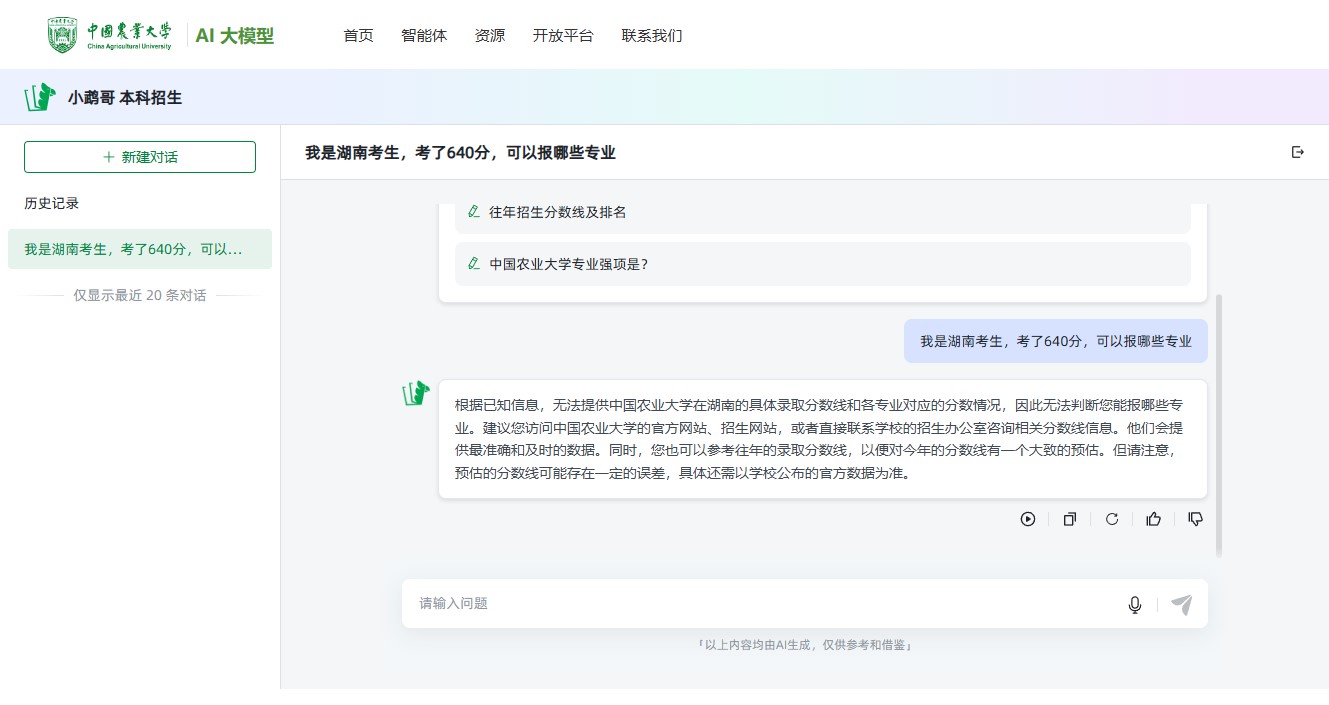Click the 小鹅哥 本科招生 banner title
This screenshot has width=1329, height=705.
pos(125,98)
